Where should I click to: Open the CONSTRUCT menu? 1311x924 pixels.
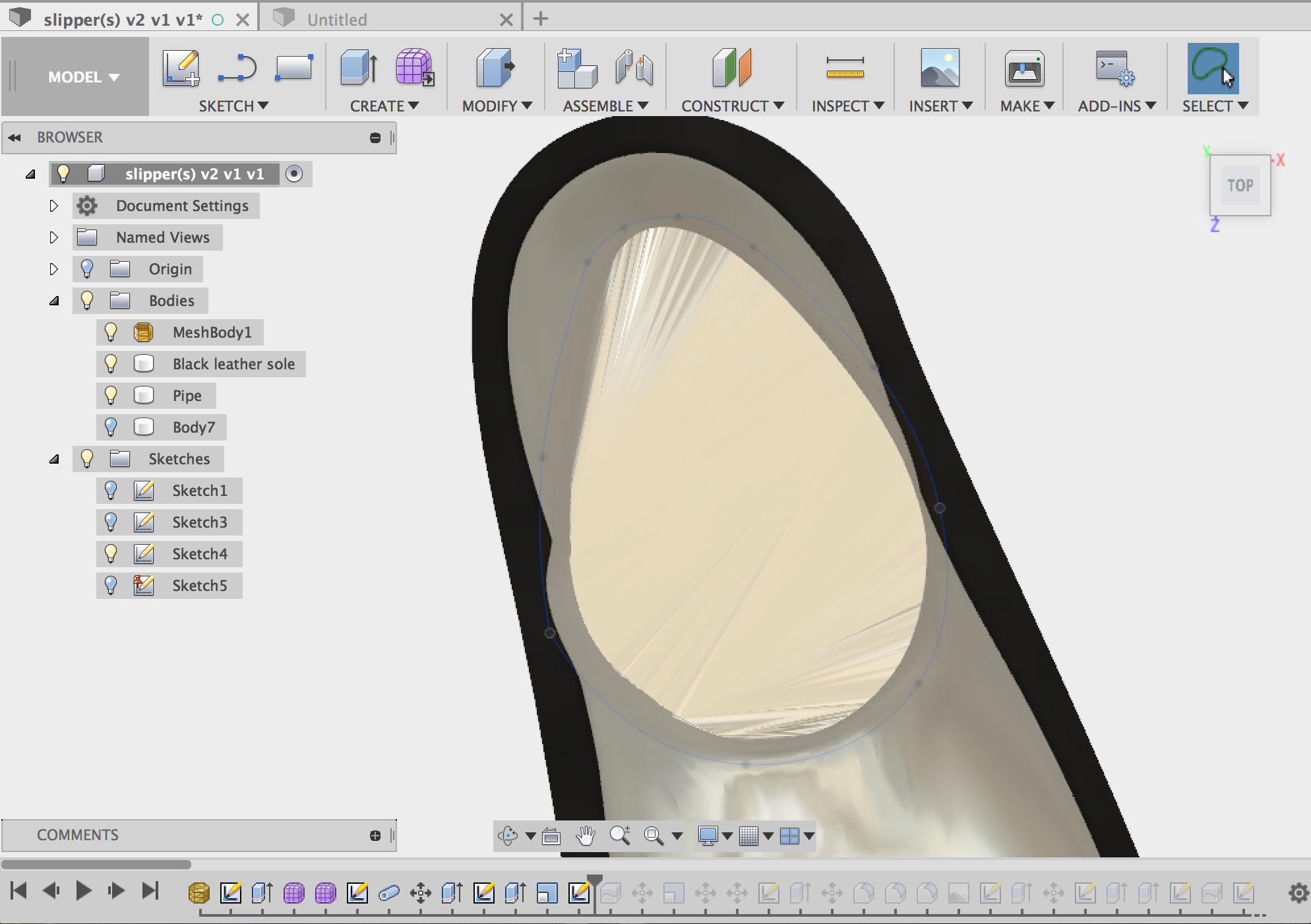point(733,106)
